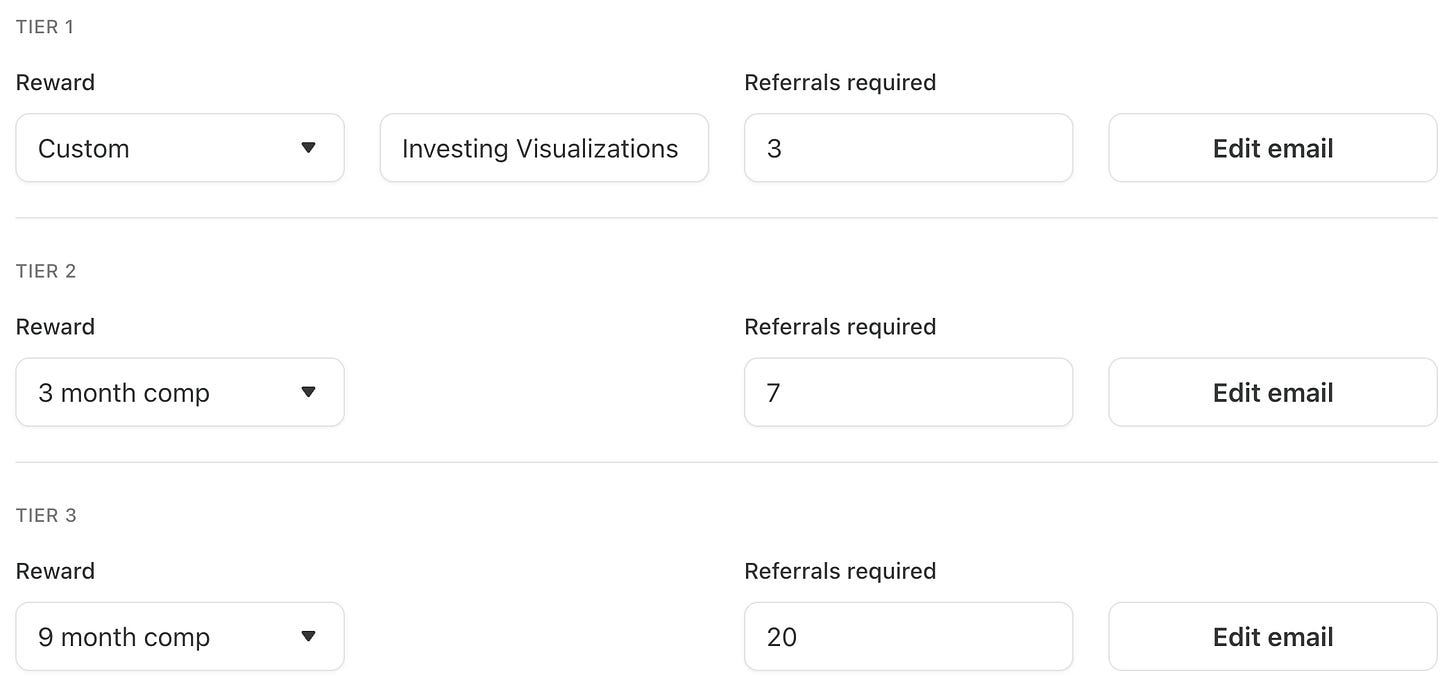Click the TIER 3 section heading
The image size is (1456, 687).
(x=46, y=515)
